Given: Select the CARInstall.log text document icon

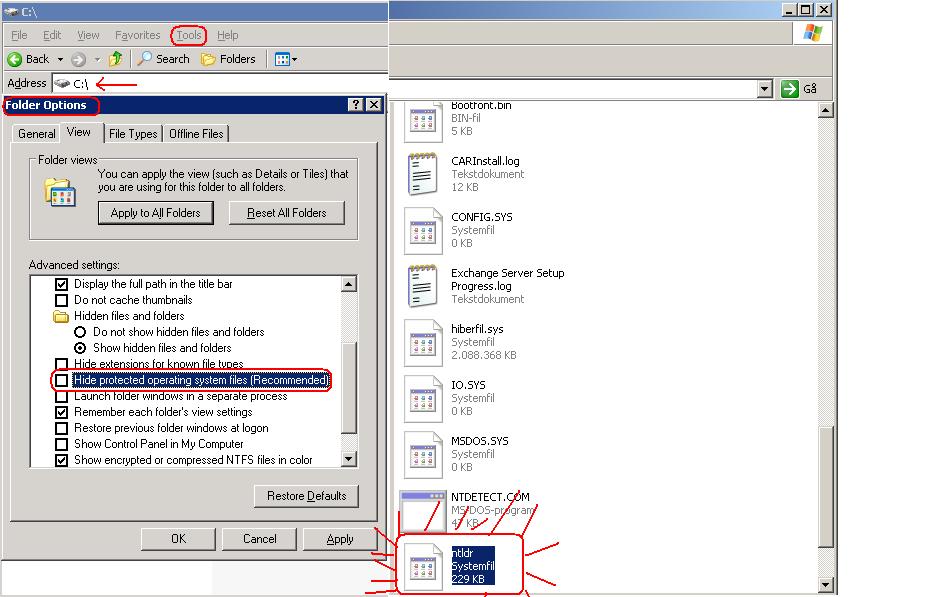Looking at the screenshot, I should point(423,175).
